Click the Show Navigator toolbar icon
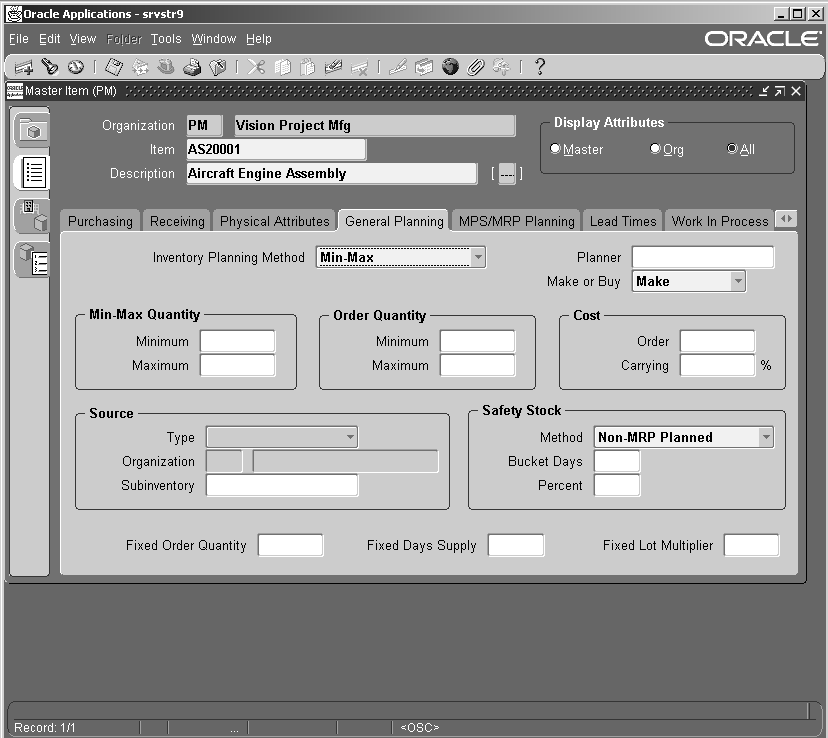The image size is (828, 738). click(x=76, y=67)
